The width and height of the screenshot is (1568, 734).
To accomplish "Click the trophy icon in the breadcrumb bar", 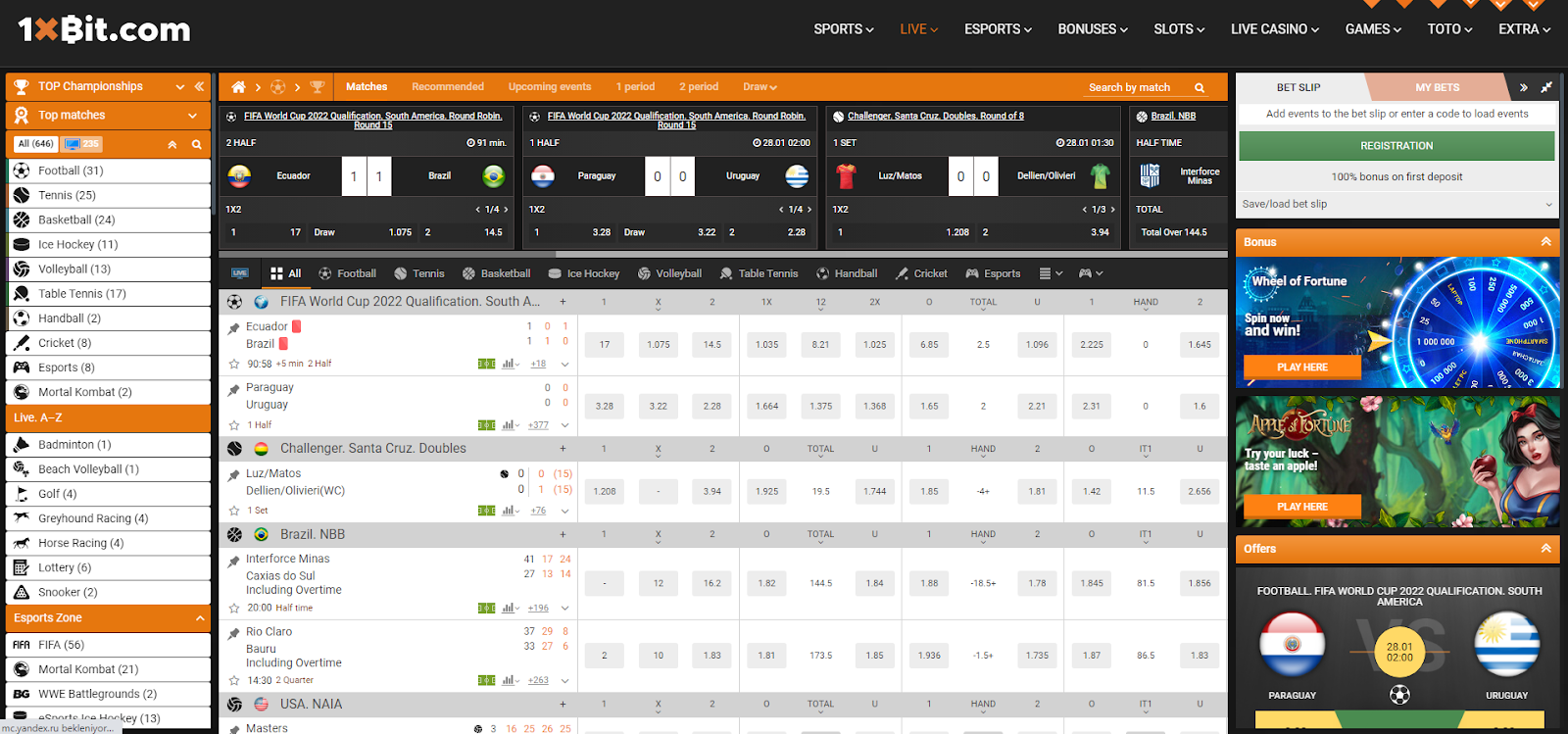I will click(x=317, y=87).
